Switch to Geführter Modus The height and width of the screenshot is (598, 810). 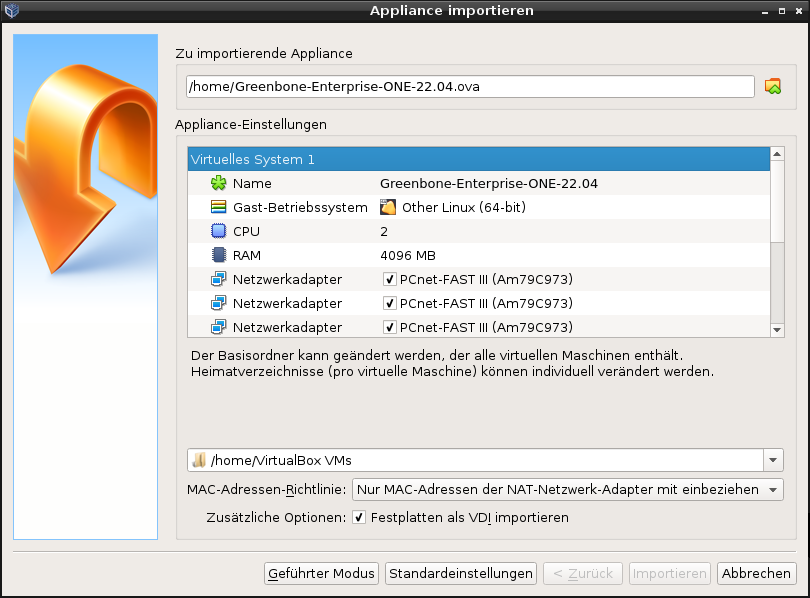click(x=322, y=573)
